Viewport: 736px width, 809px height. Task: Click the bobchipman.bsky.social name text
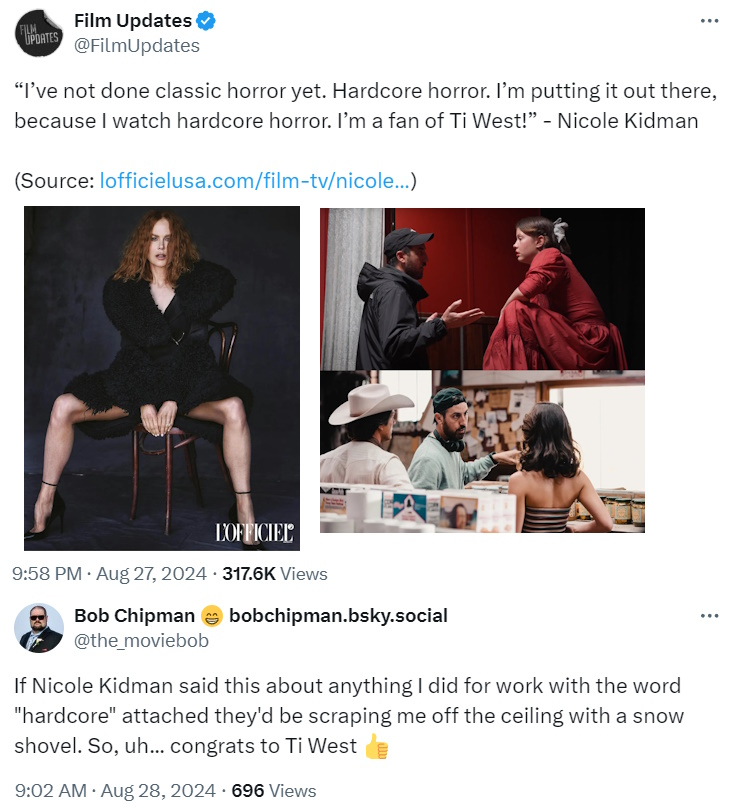(338, 616)
